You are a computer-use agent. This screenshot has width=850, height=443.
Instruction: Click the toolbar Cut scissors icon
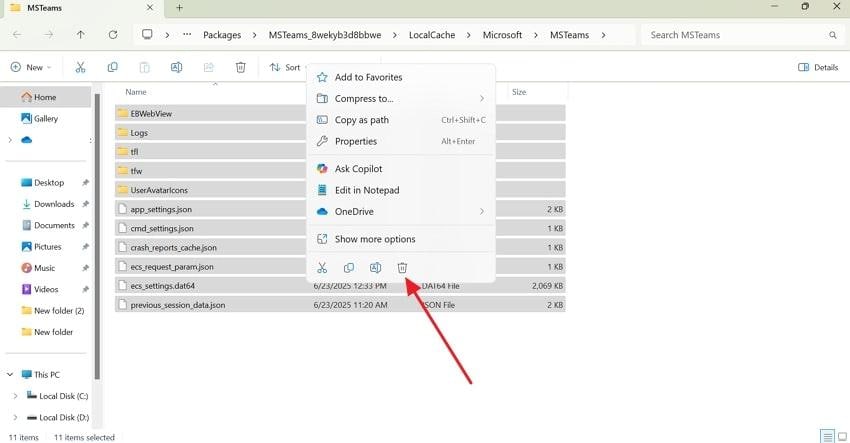[80, 67]
